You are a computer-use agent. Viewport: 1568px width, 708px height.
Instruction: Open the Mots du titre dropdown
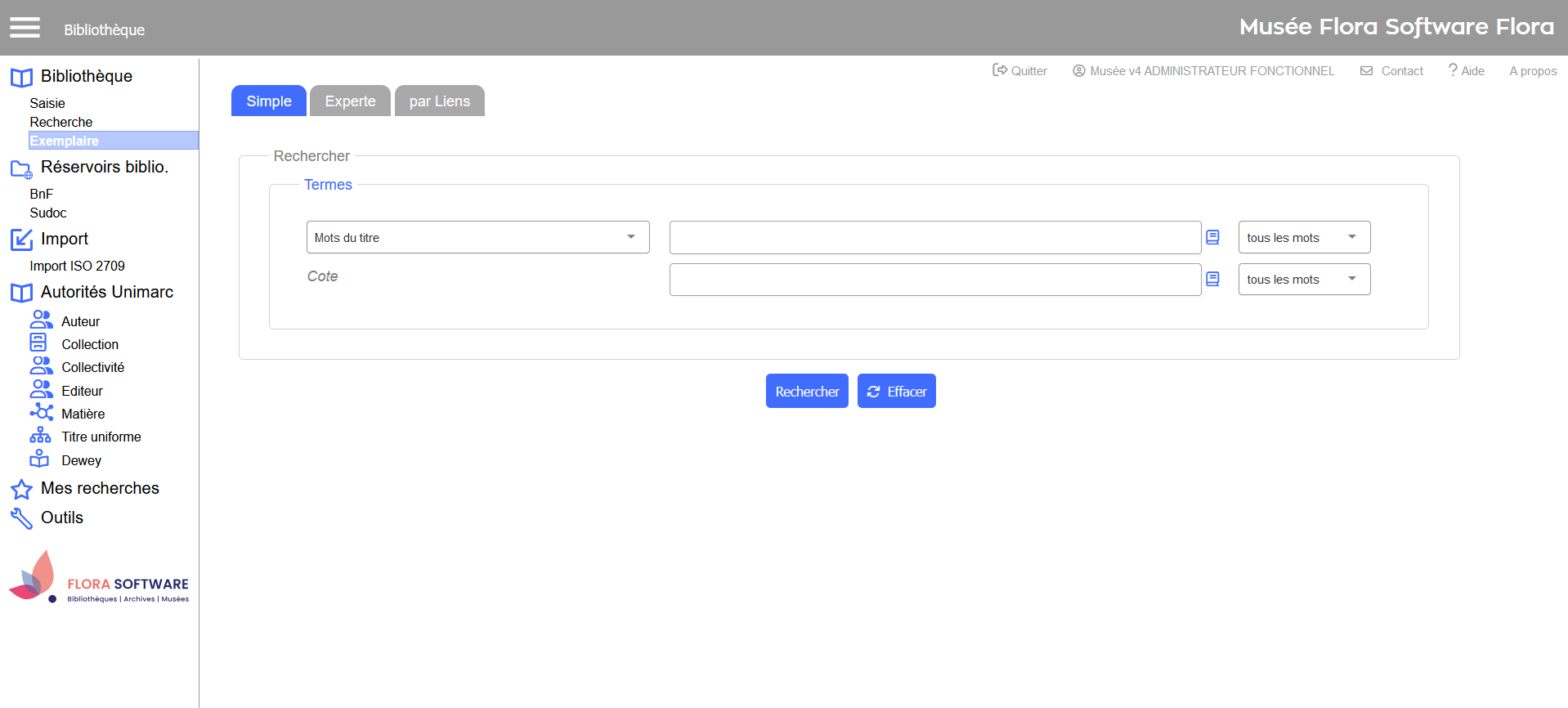click(x=478, y=237)
